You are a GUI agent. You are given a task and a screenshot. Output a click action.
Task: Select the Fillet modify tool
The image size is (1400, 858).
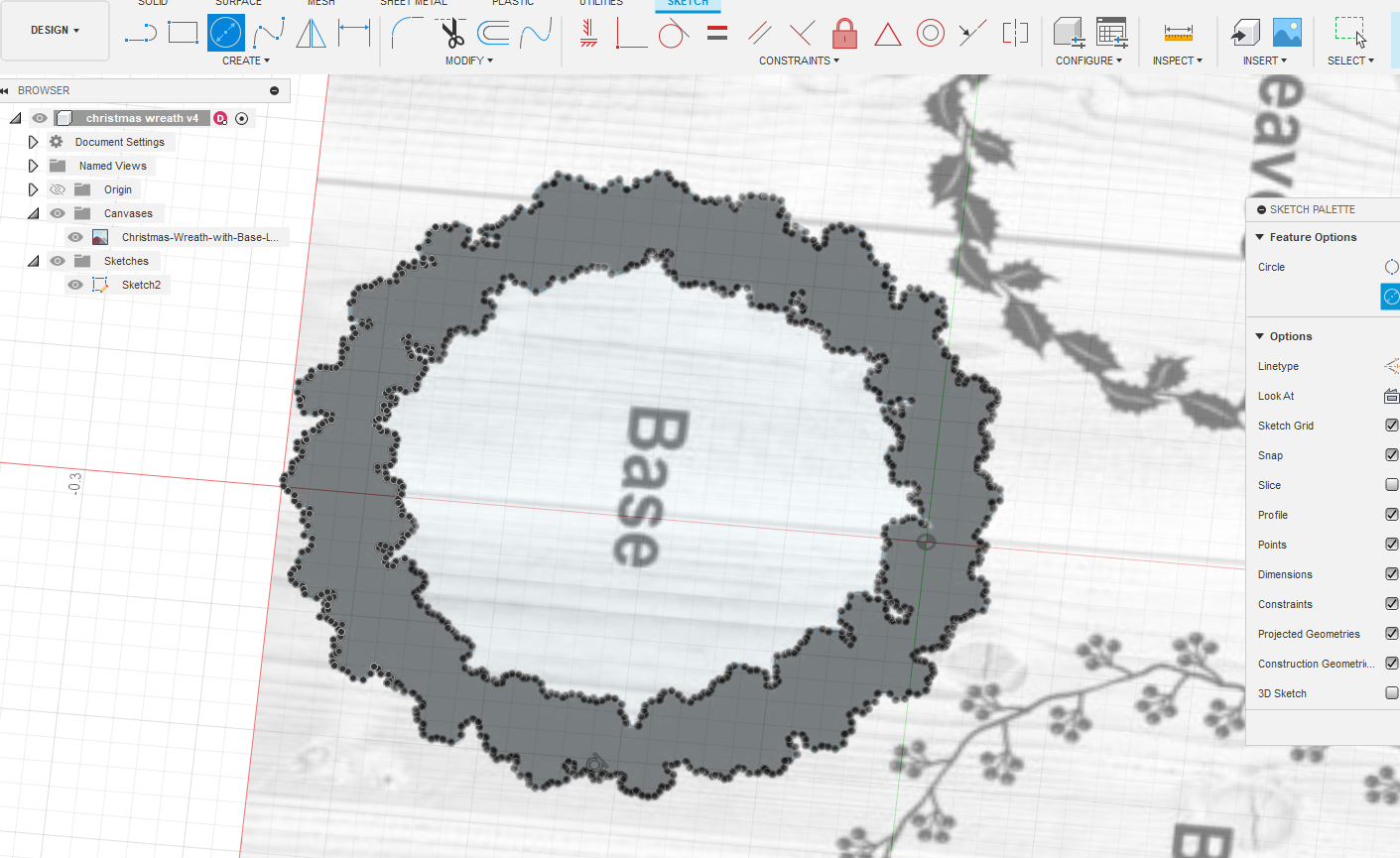point(407,33)
